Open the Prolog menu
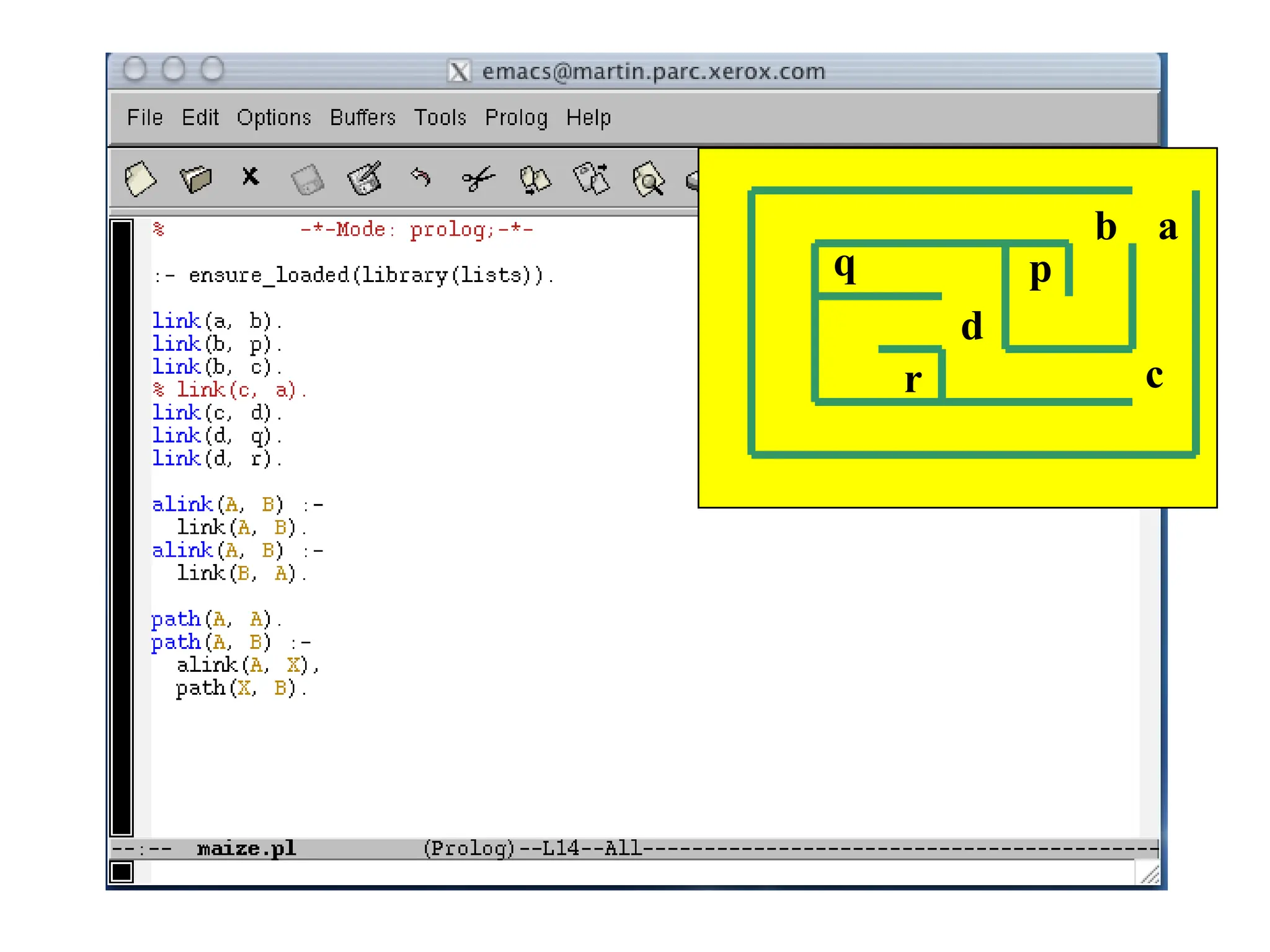Viewport: 1270px width, 952px height. 517,118
